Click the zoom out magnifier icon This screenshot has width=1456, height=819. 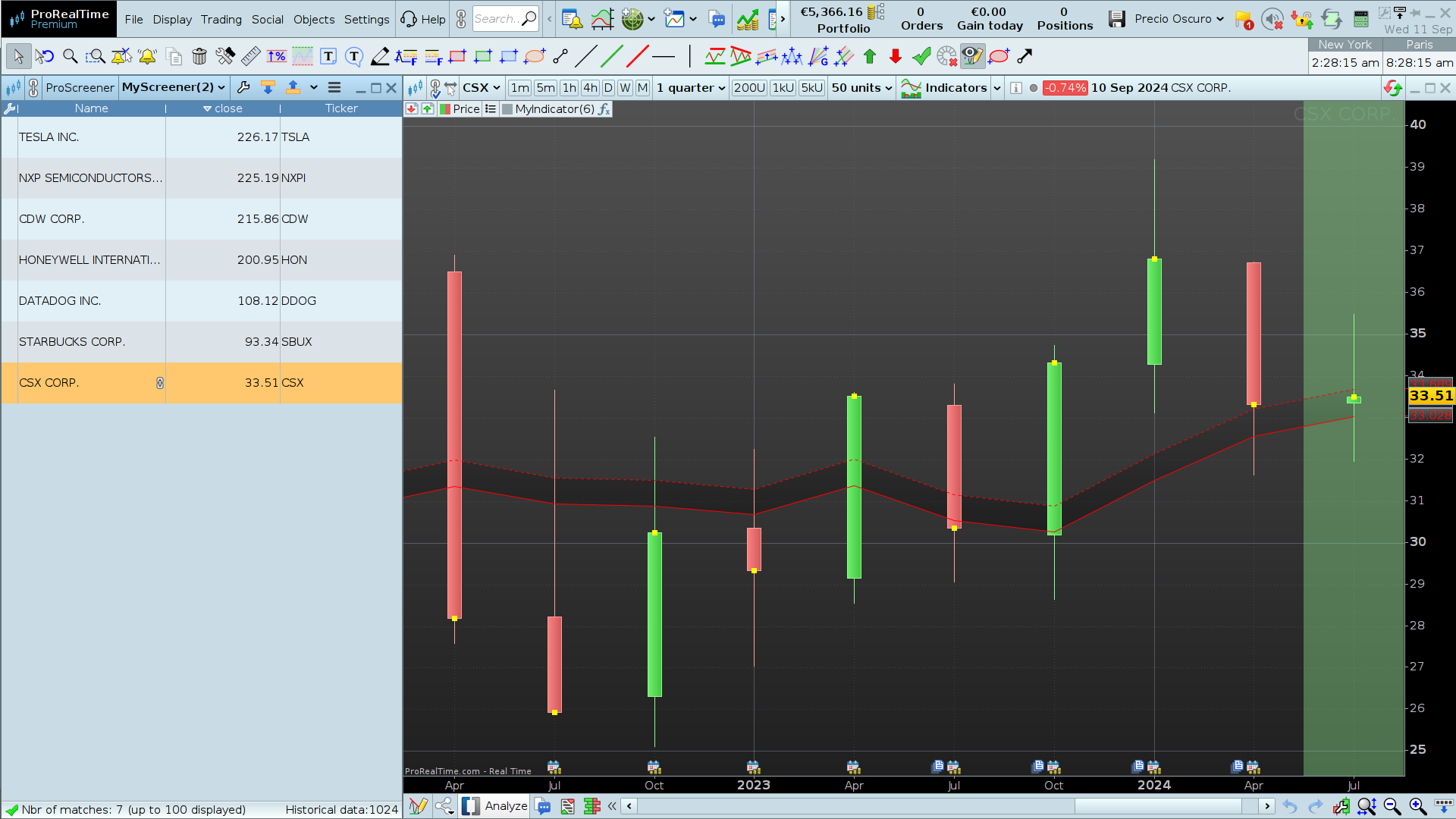pos(1392,806)
